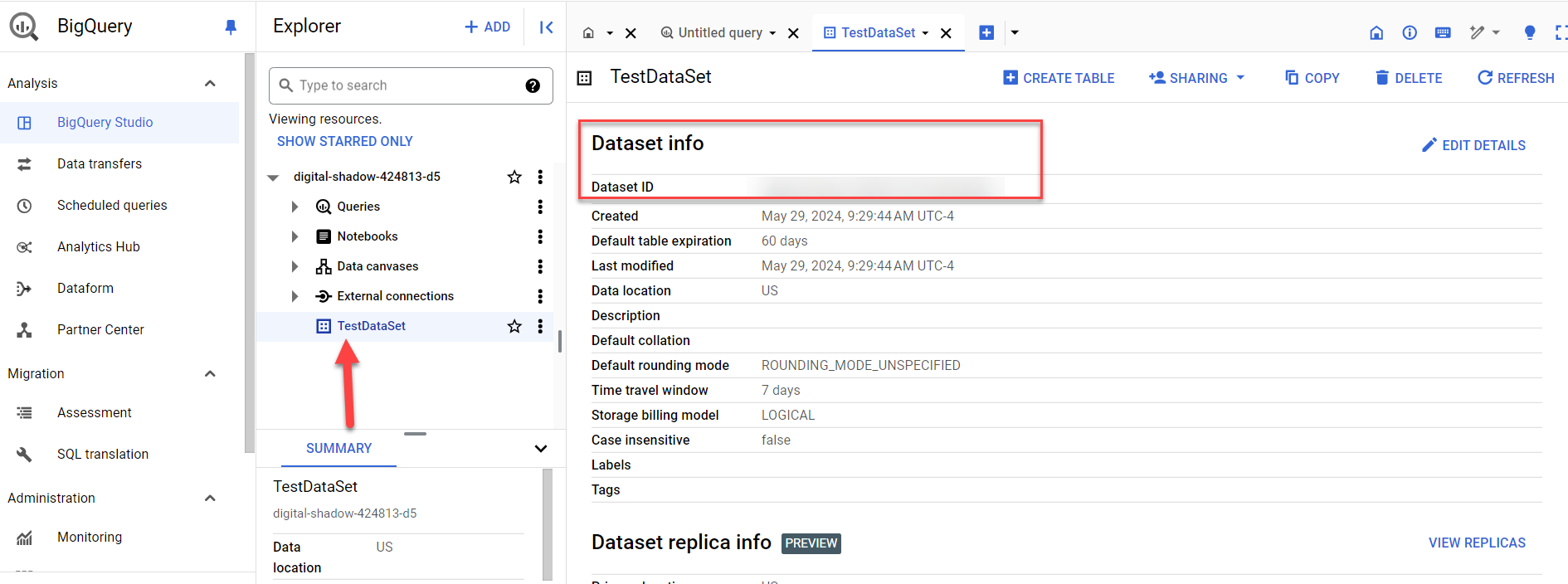Open the Data transfers page
Image resolution: width=1568 pixels, height=584 pixels.
coord(100,164)
